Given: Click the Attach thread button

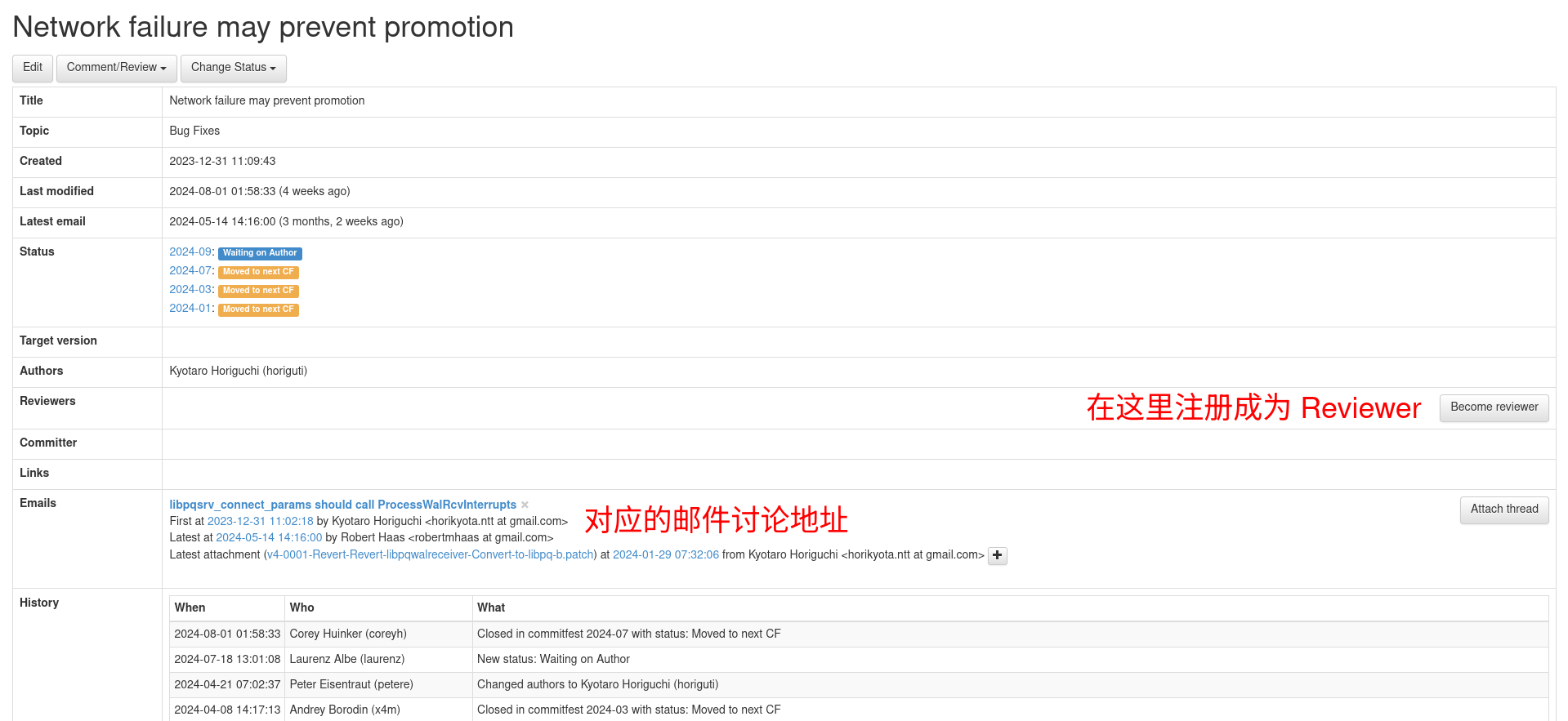Looking at the screenshot, I should [x=1503, y=510].
